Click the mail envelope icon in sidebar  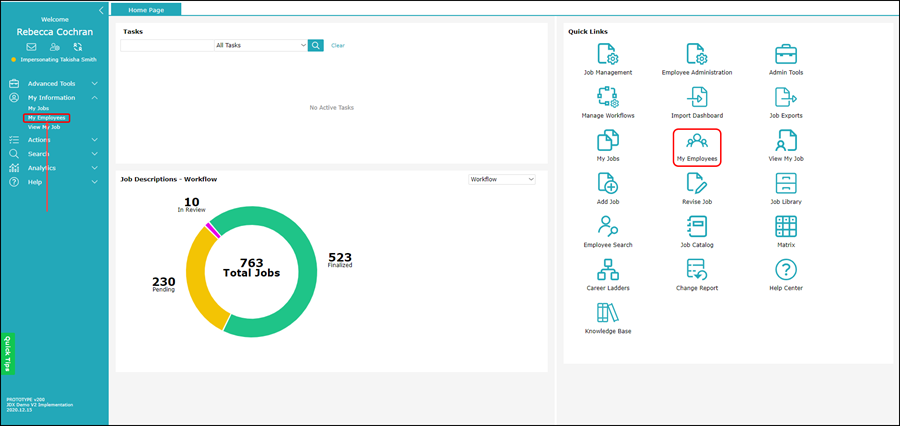click(31, 47)
